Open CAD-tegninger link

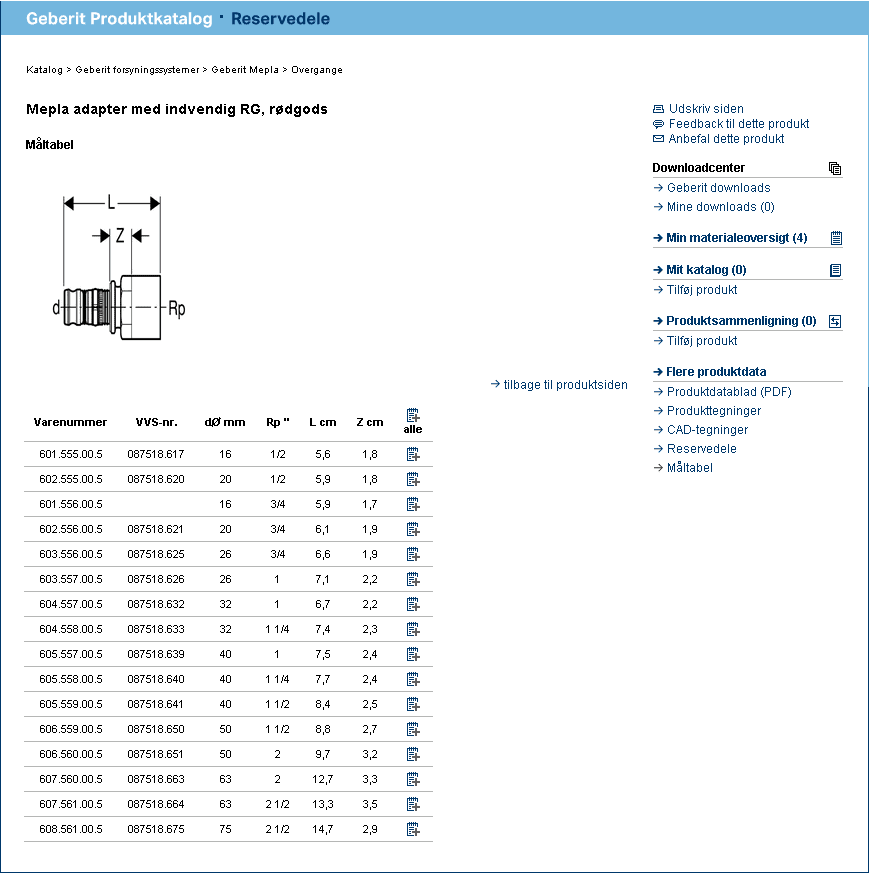point(708,429)
